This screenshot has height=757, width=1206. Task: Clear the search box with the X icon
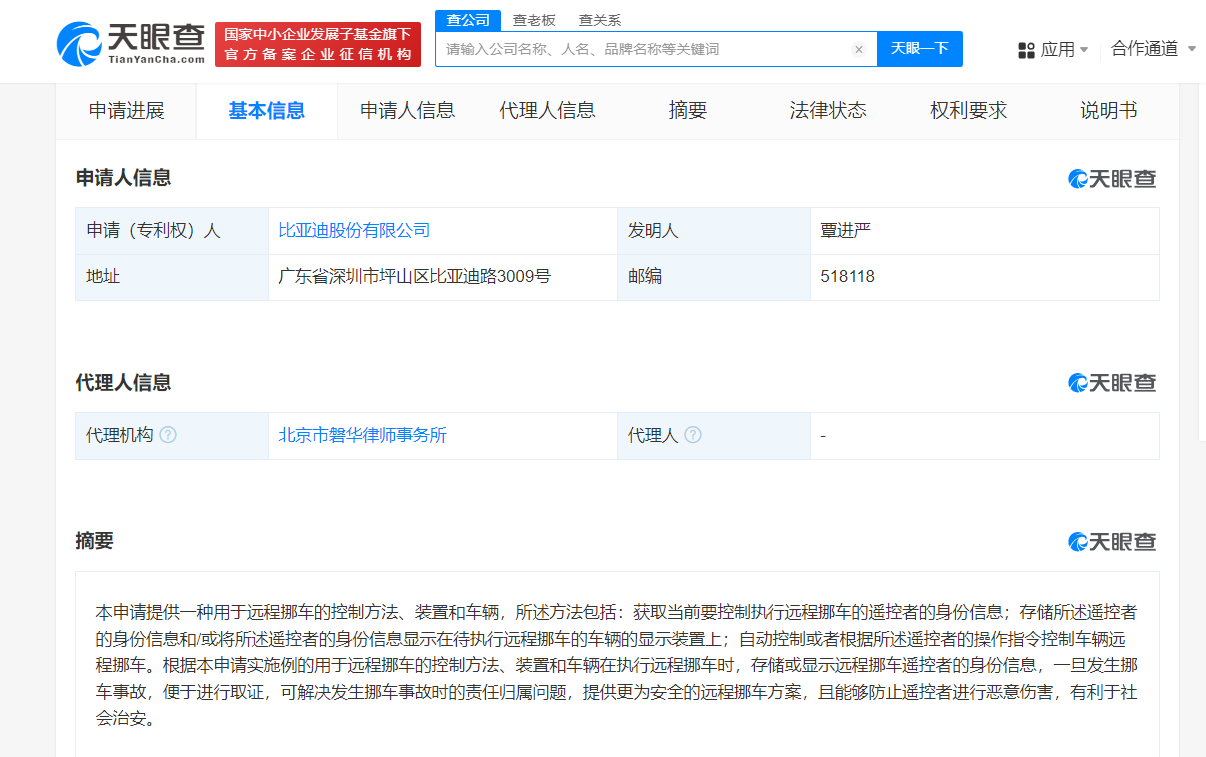click(858, 49)
